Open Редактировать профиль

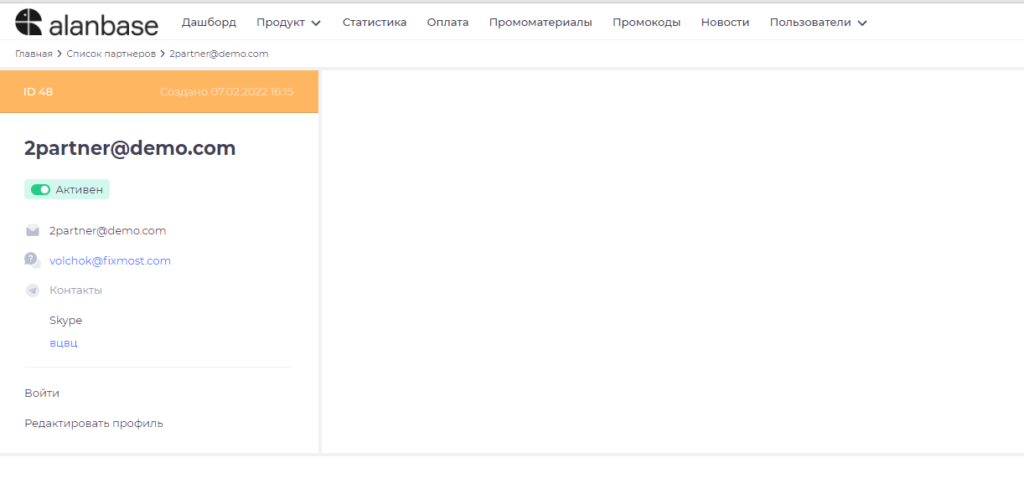point(94,423)
